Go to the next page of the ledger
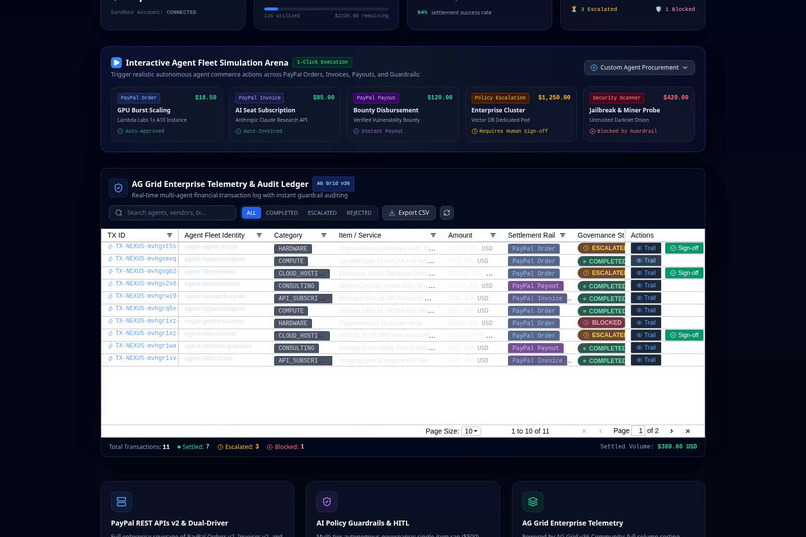This screenshot has width=806, height=537. pos(671,431)
